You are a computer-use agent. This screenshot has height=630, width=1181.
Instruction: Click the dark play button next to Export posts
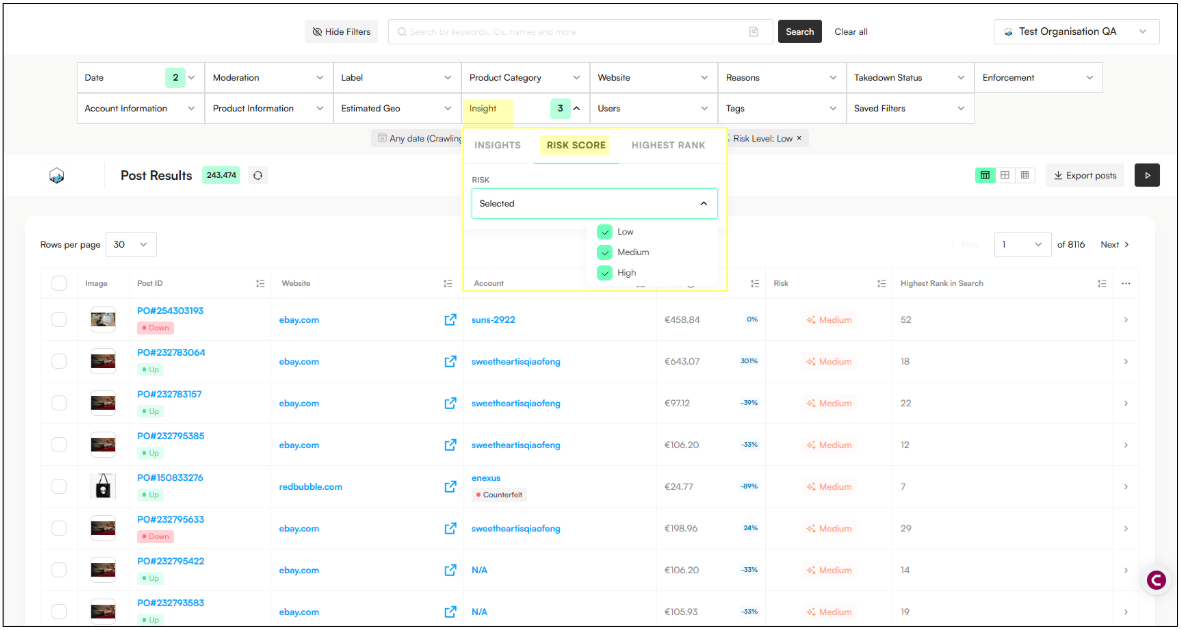1146,175
